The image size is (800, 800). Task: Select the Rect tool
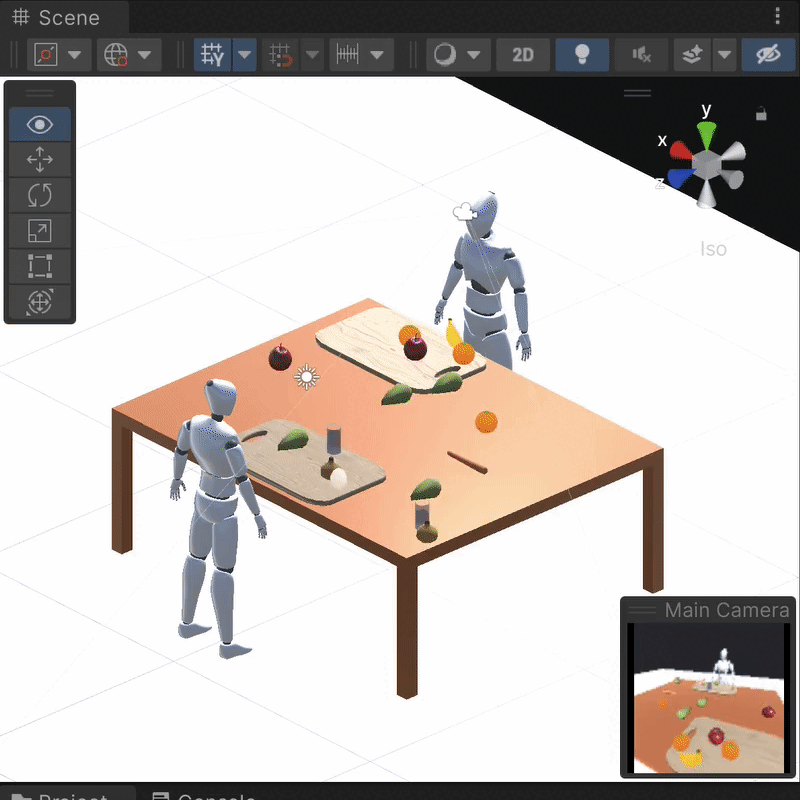(x=40, y=266)
